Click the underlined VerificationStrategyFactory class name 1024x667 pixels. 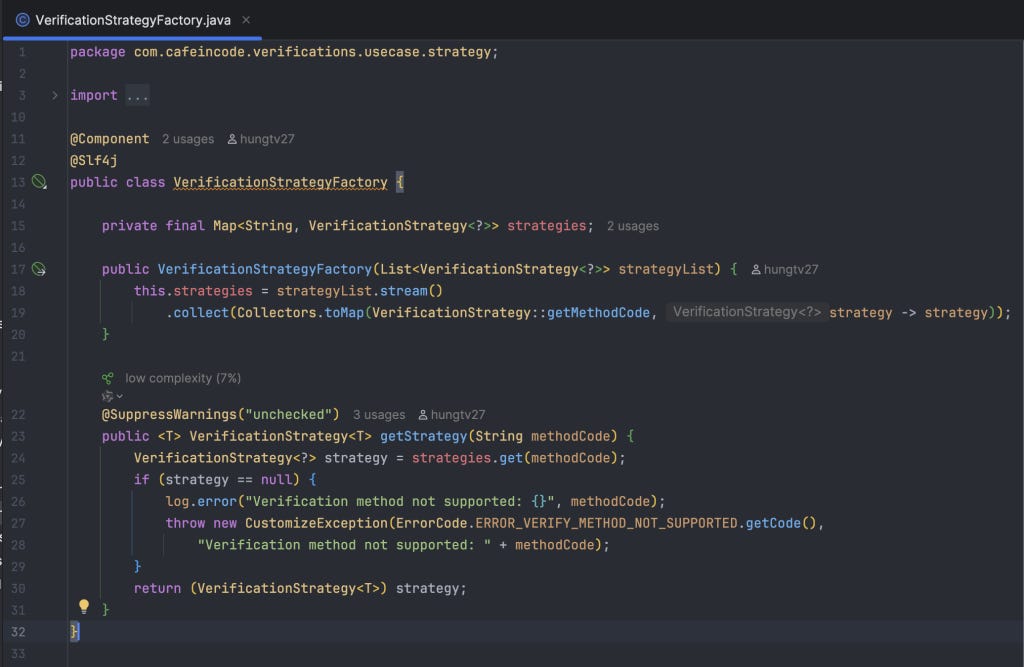[x=280, y=182]
